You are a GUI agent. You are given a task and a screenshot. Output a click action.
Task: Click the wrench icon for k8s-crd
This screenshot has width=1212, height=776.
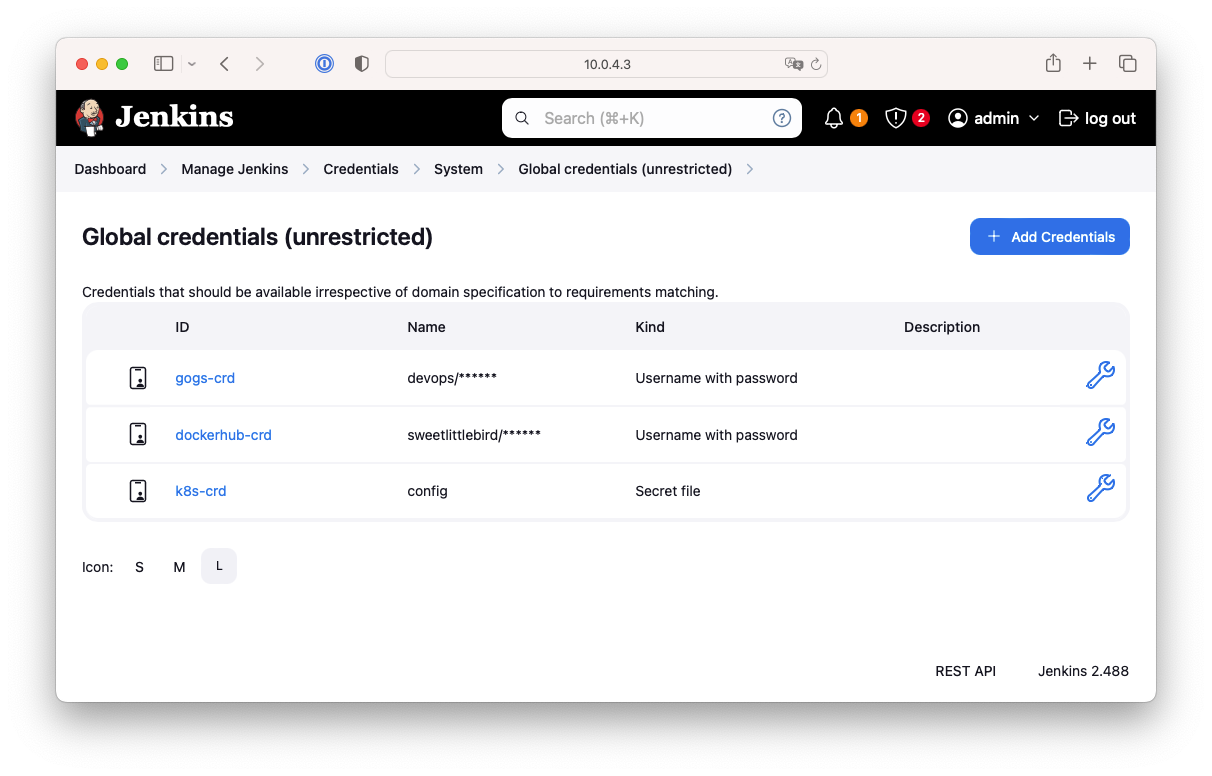pyautogui.click(x=1100, y=488)
